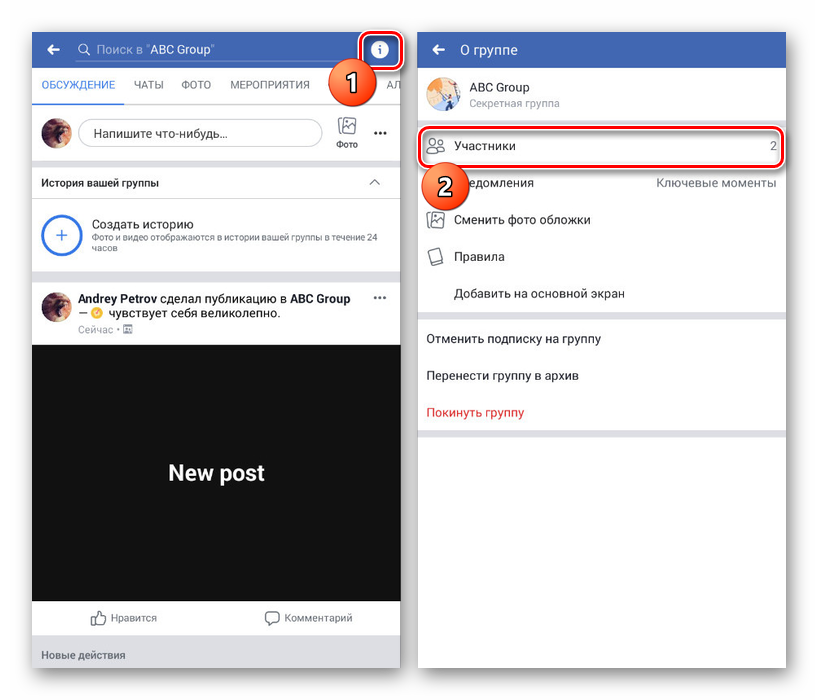The image size is (818, 700).
Task: Tap the plus circle to create a story
Action: tap(62, 235)
